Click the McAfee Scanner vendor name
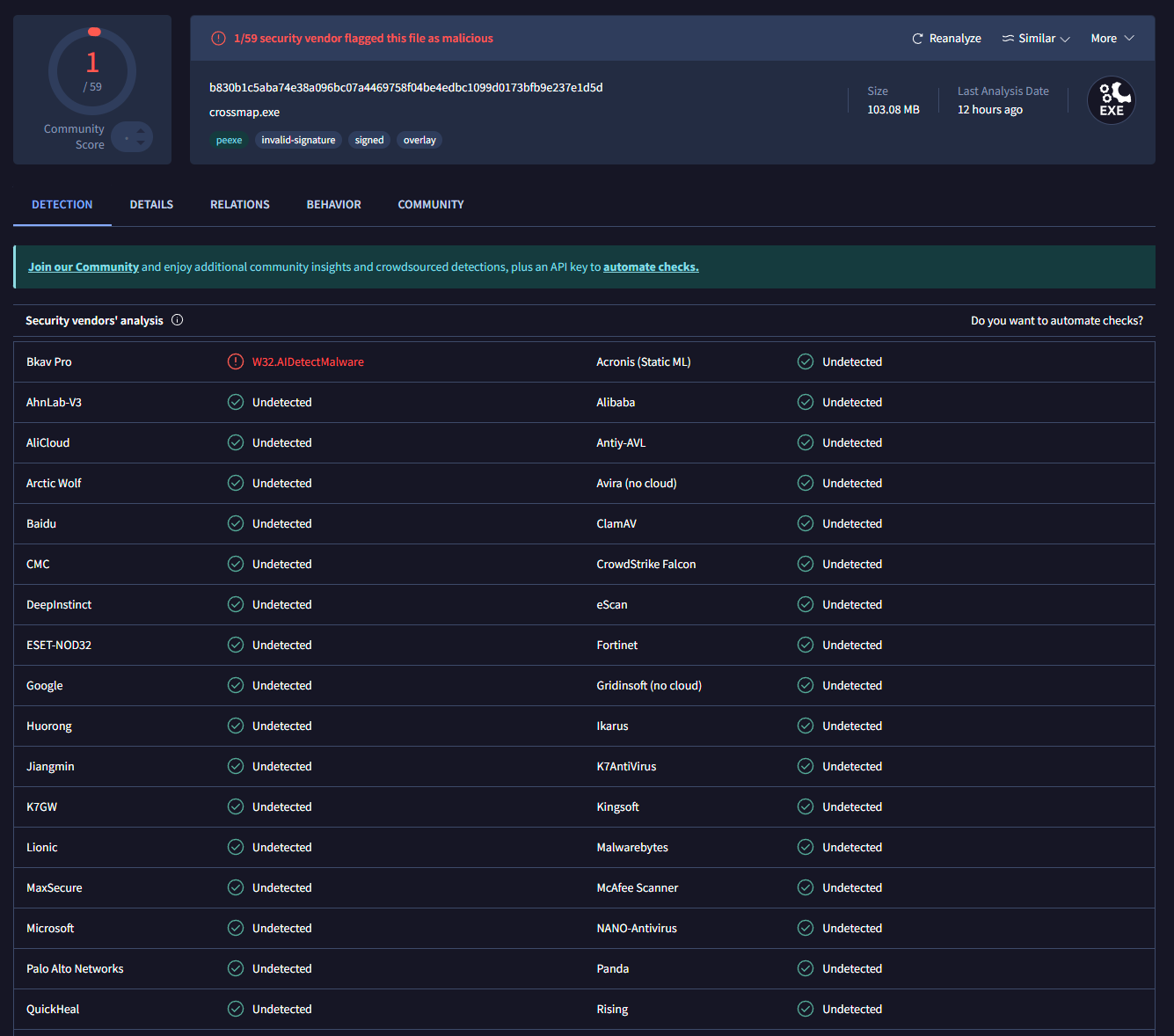 (638, 888)
